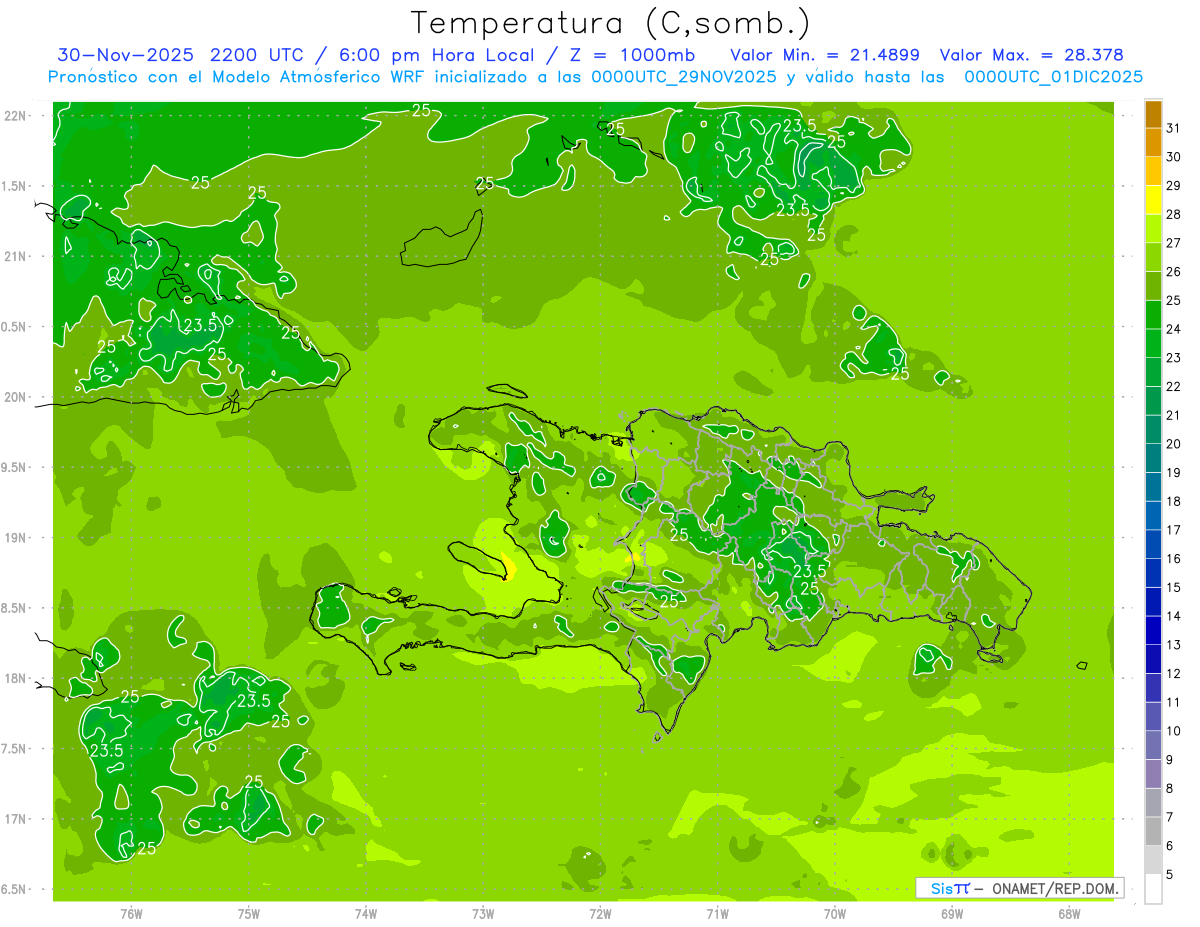Pick the dark blue swatch between 13 and 14
Screen dimensions: 1200x927
1153,630
